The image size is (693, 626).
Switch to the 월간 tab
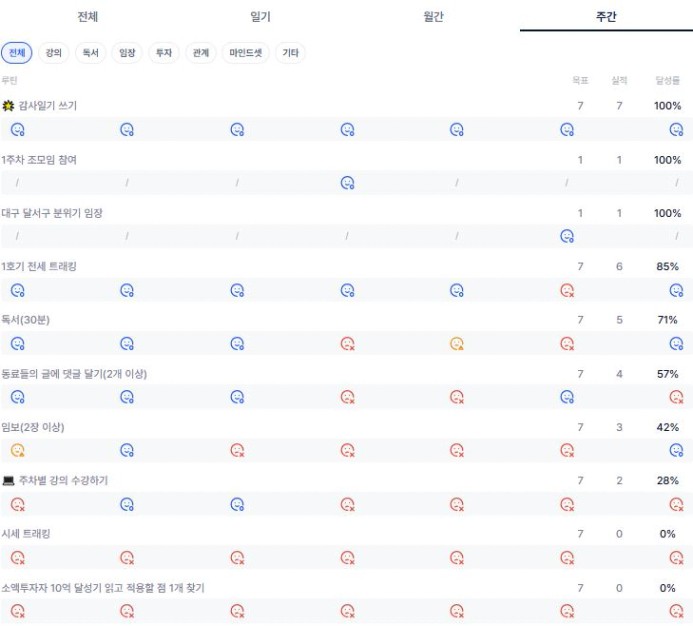click(x=433, y=17)
